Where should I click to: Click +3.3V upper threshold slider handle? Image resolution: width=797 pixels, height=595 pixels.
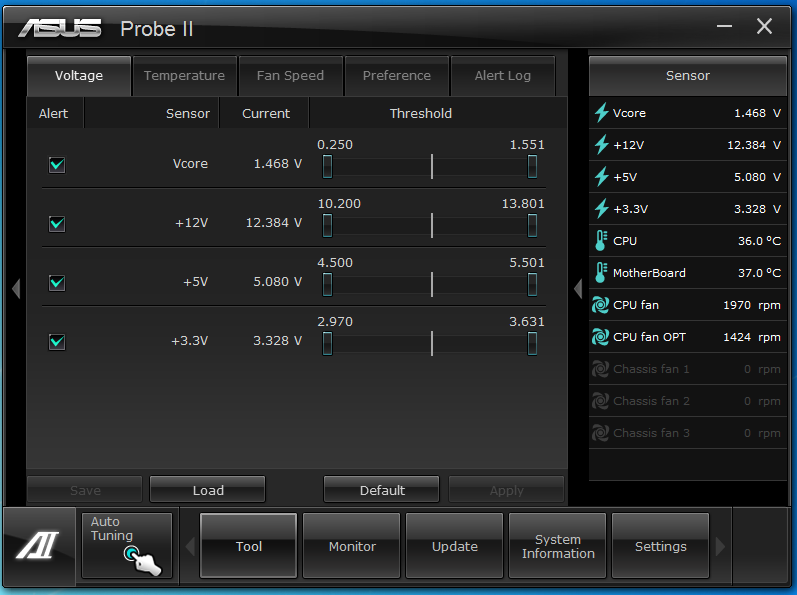click(x=532, y=343)
